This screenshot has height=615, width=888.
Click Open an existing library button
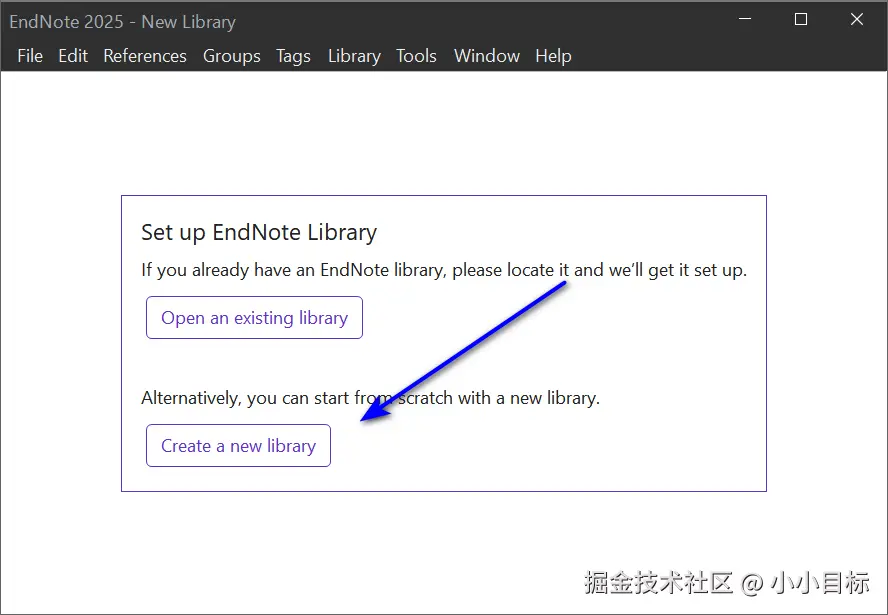point(254,318)
